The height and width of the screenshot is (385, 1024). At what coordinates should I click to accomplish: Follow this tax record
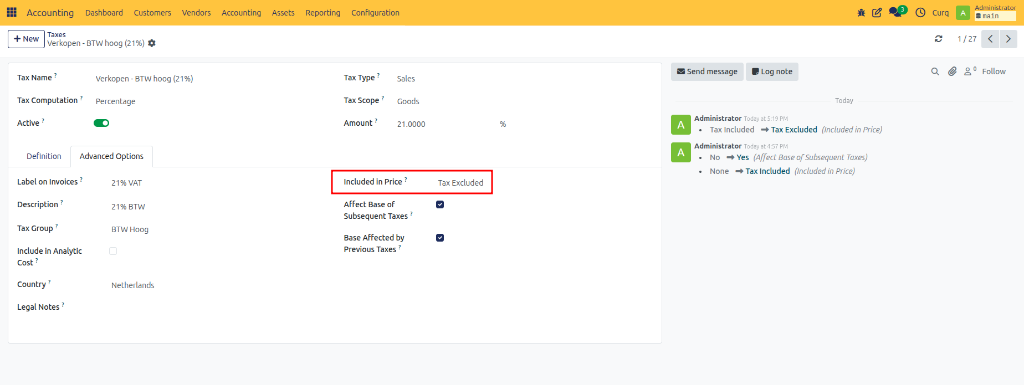click(x=993, y=72)
